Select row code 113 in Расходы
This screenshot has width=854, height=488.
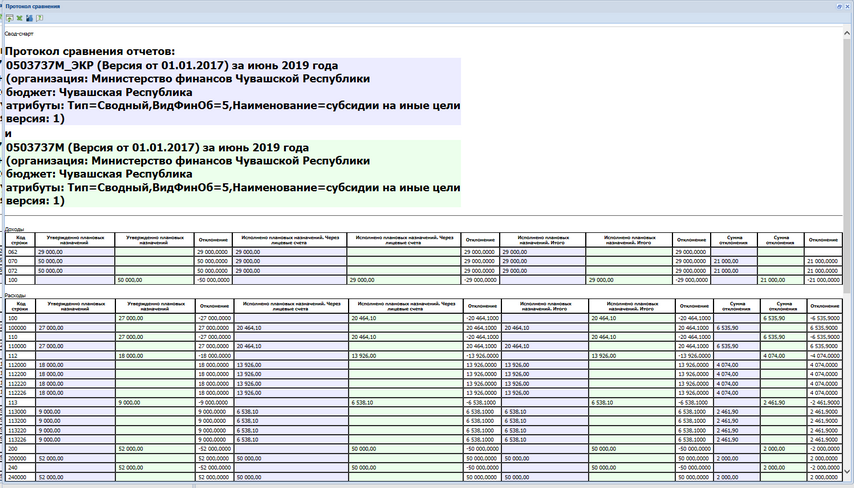[x=21, y=402]
